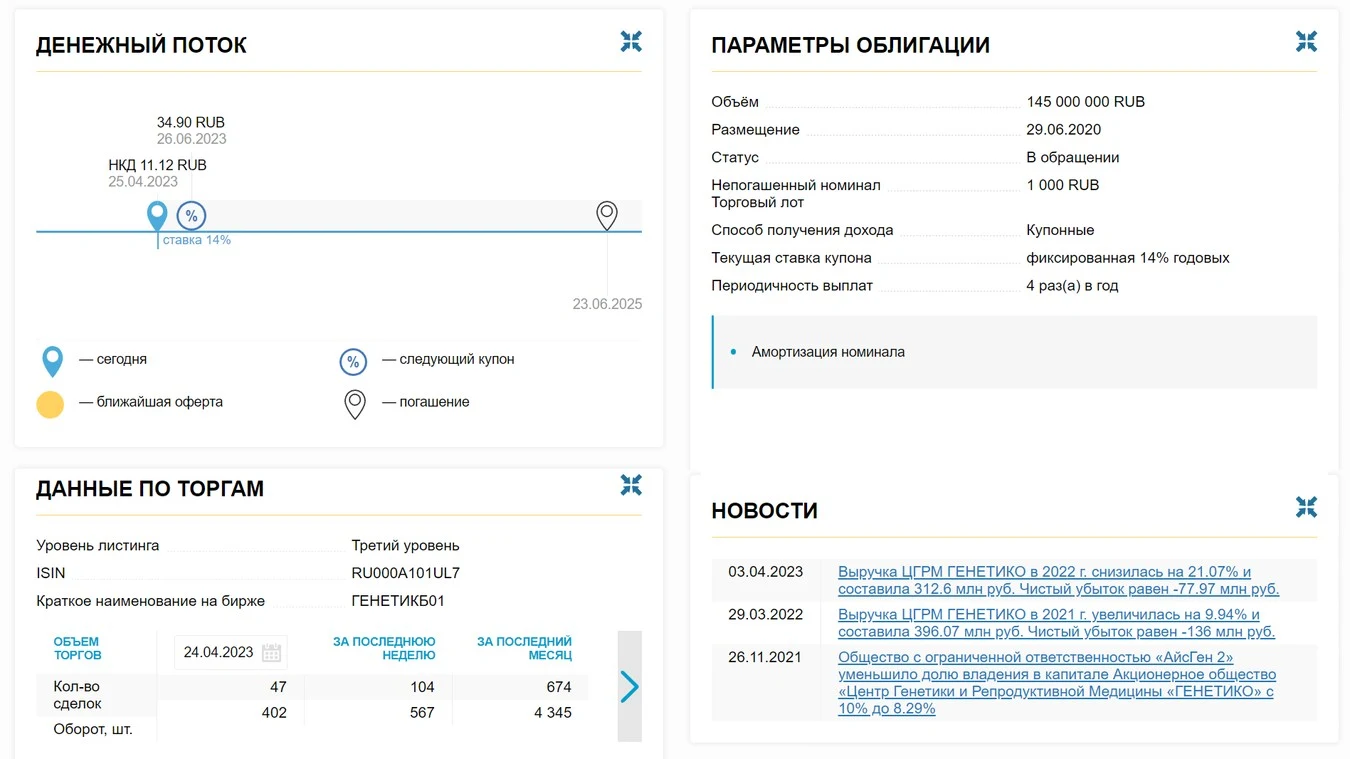The image size is (1350, 759).
Task: Click the placement date 29.06.2020
Action: pyautogui.click(x=1064, y=130)
